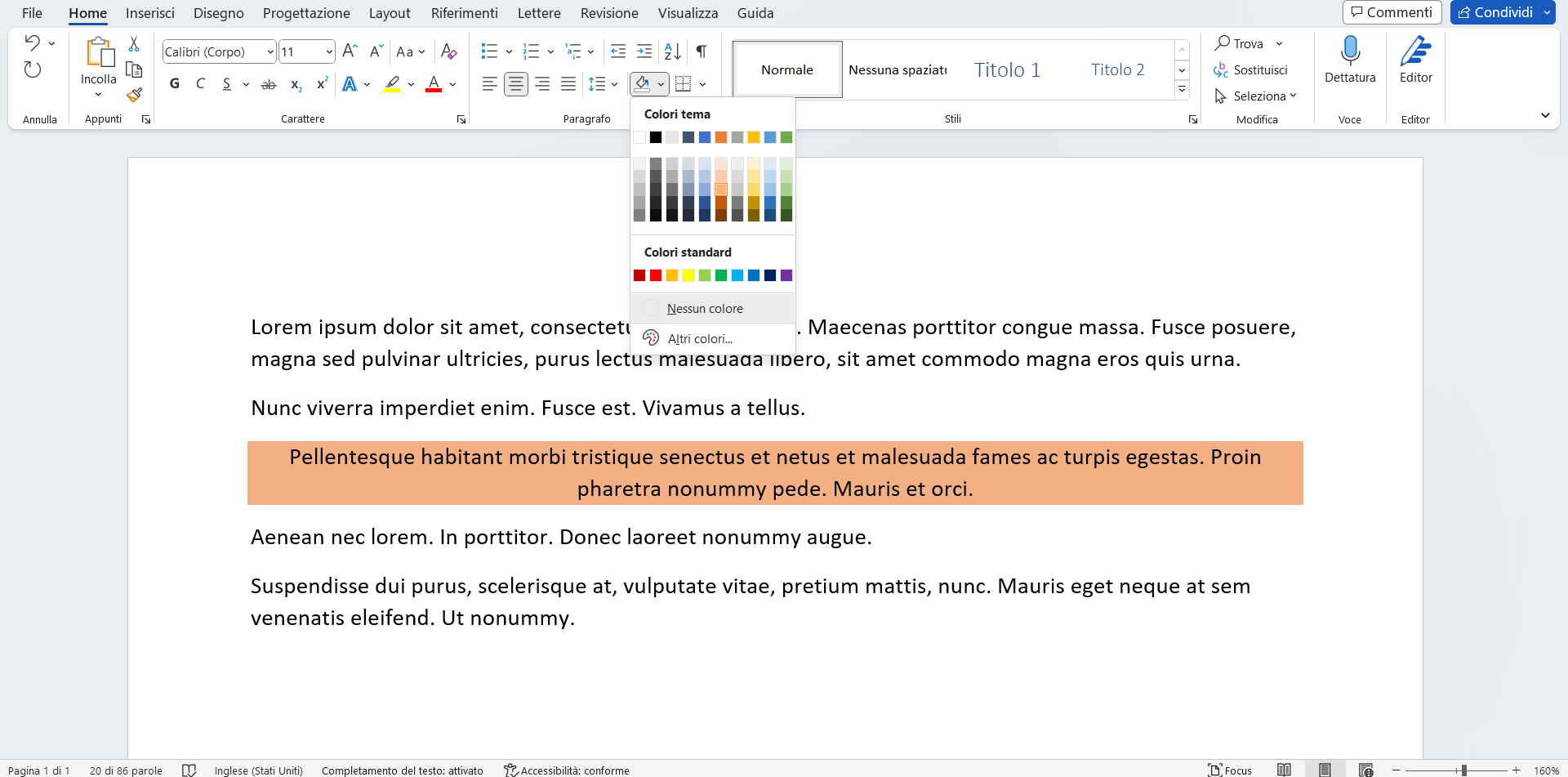Toggle paragraph marks display
Viewport: 1568px width, 777px height.
coord(701,51)
